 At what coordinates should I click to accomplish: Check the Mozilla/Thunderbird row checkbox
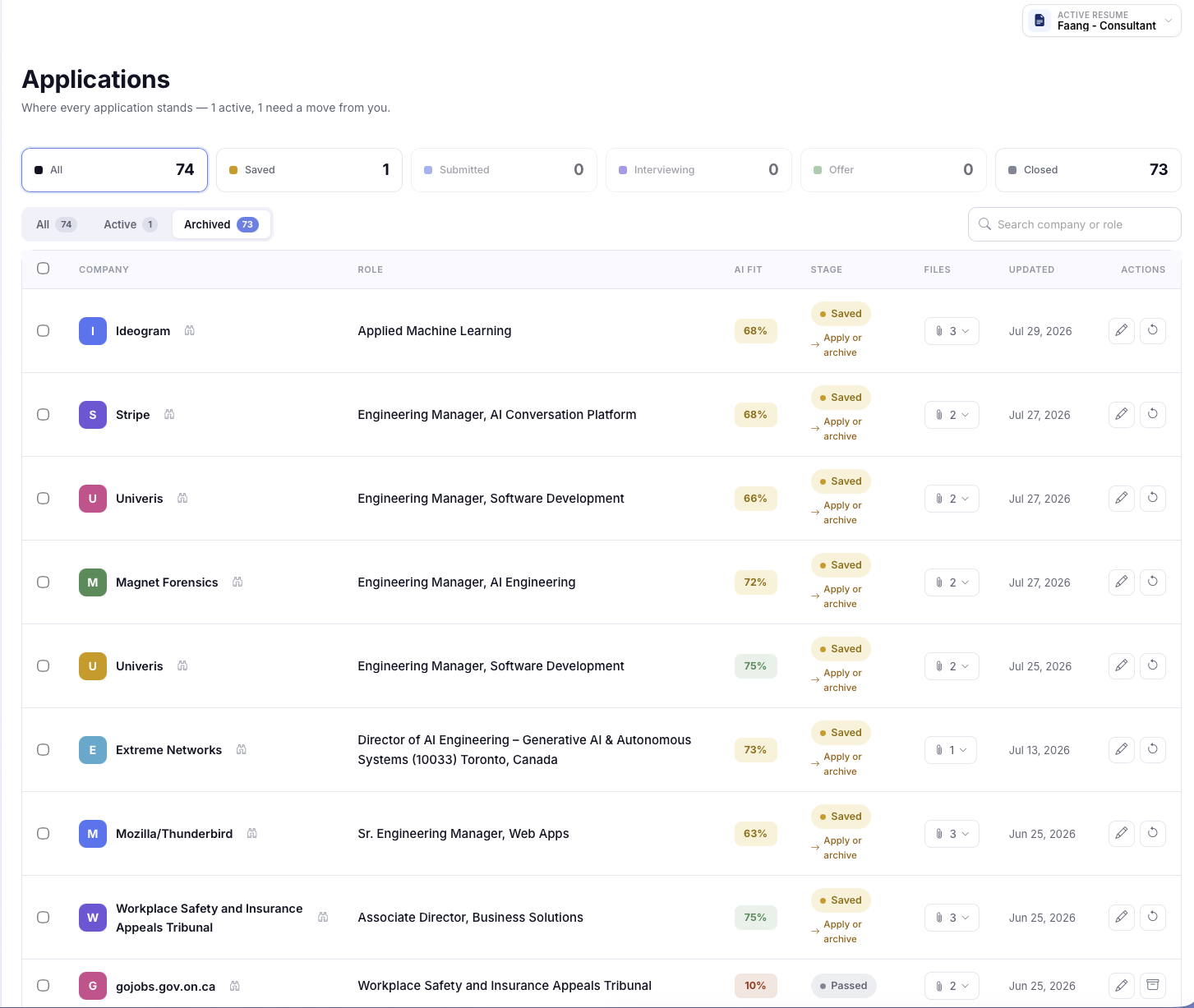[x=44, y=834]
